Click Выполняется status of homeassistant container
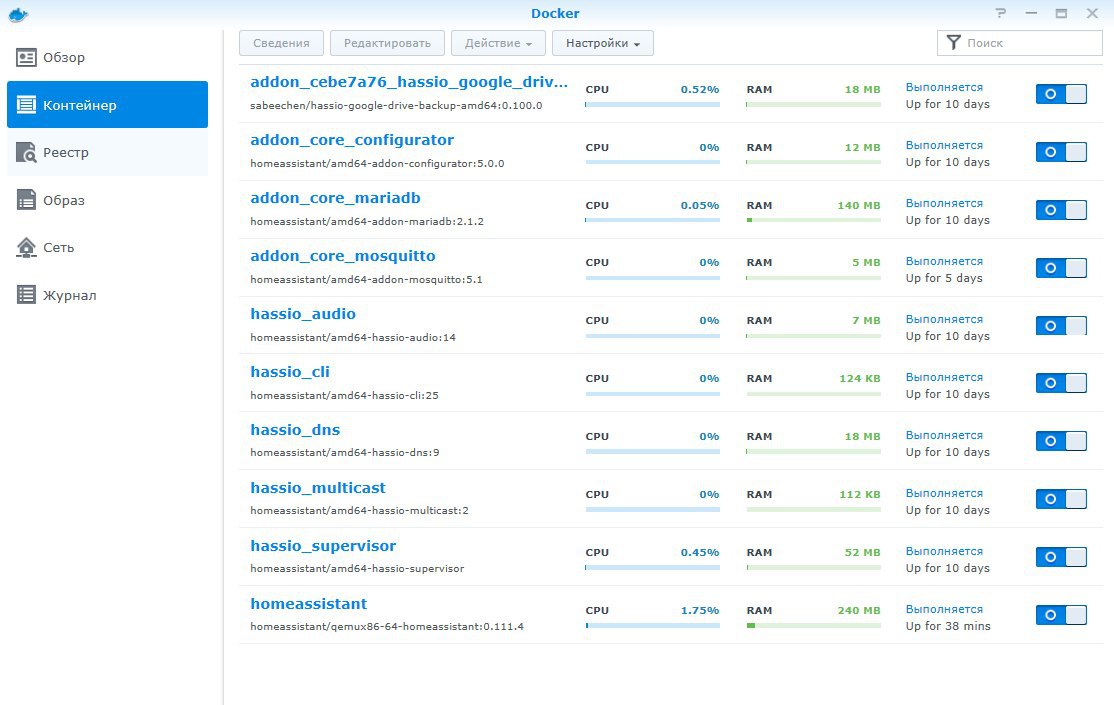This screenshot has height=705, width=1114. (x=944, y=609)
